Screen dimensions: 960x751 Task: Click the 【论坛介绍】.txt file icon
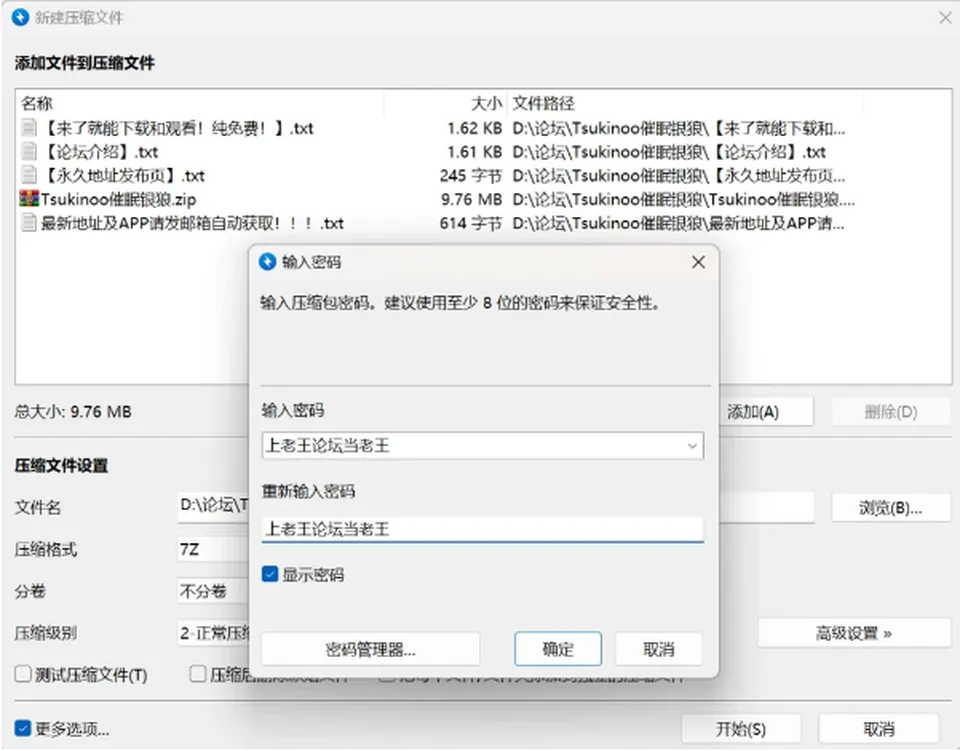(29, 151)
